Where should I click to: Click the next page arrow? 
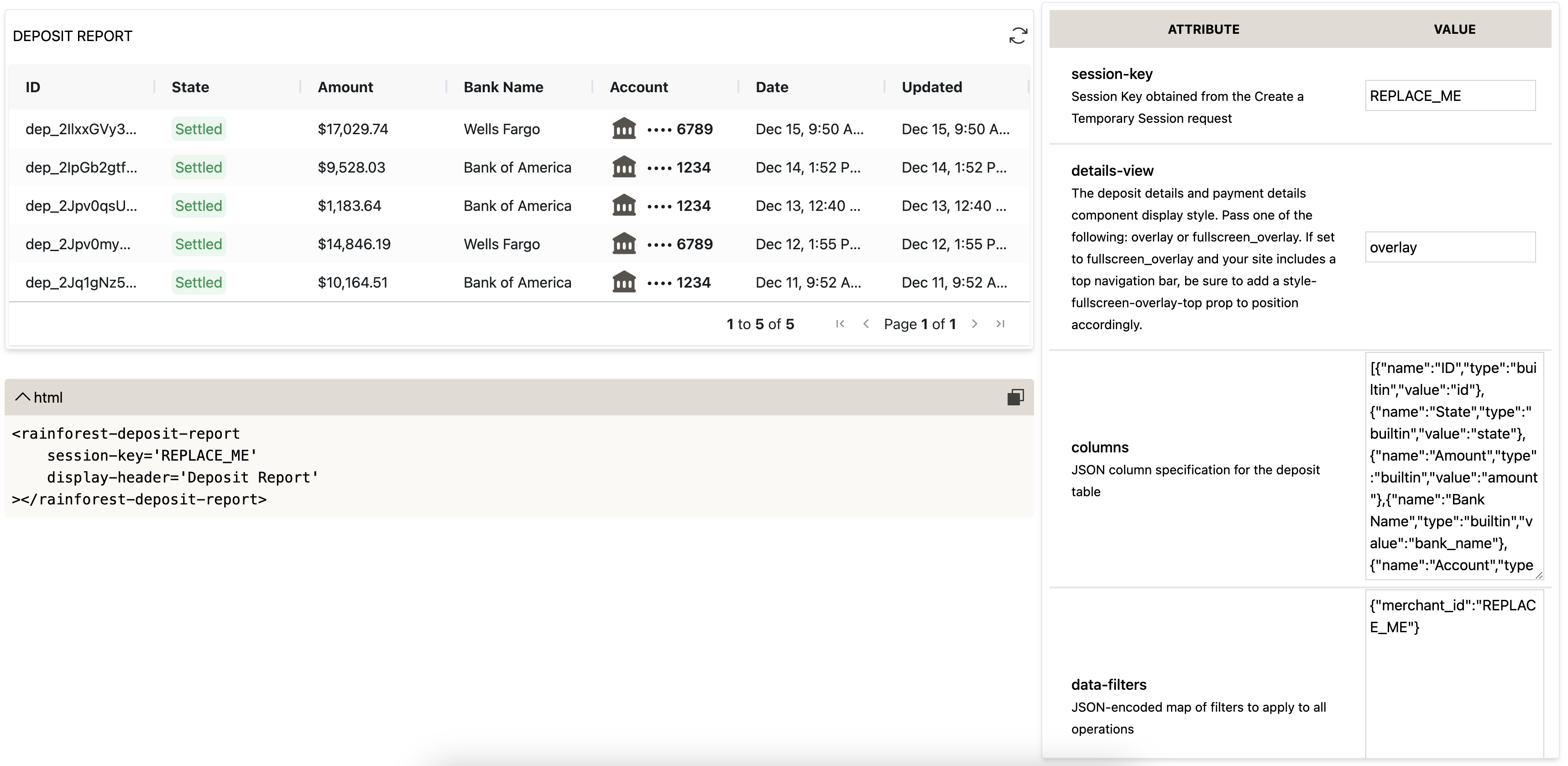tap(974, 324)
